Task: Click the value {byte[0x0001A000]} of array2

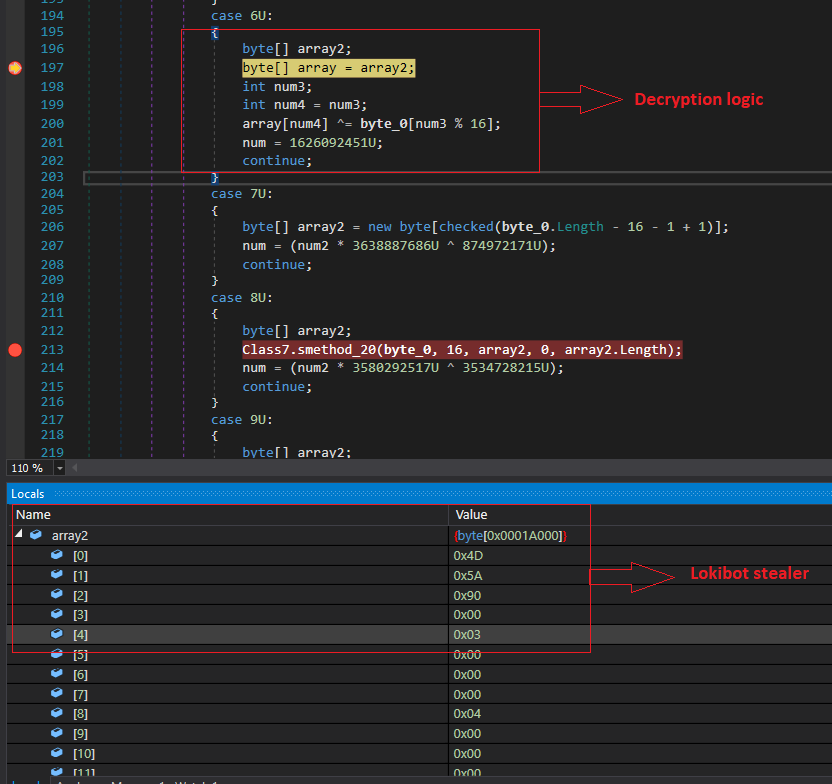Action: tap(510, 536)
